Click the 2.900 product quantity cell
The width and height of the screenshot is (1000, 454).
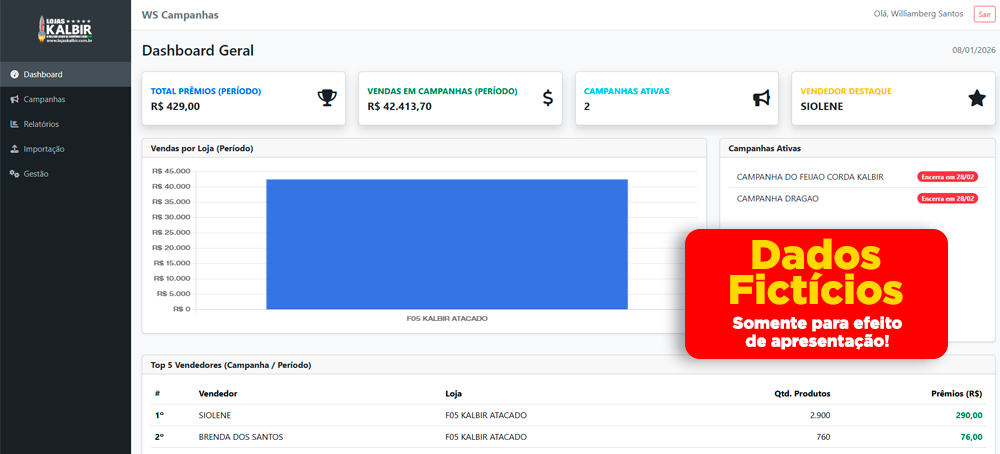820,415
